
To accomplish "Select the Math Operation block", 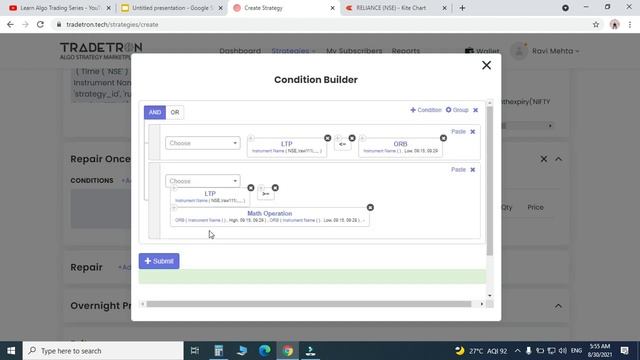I will click(270, 217).
